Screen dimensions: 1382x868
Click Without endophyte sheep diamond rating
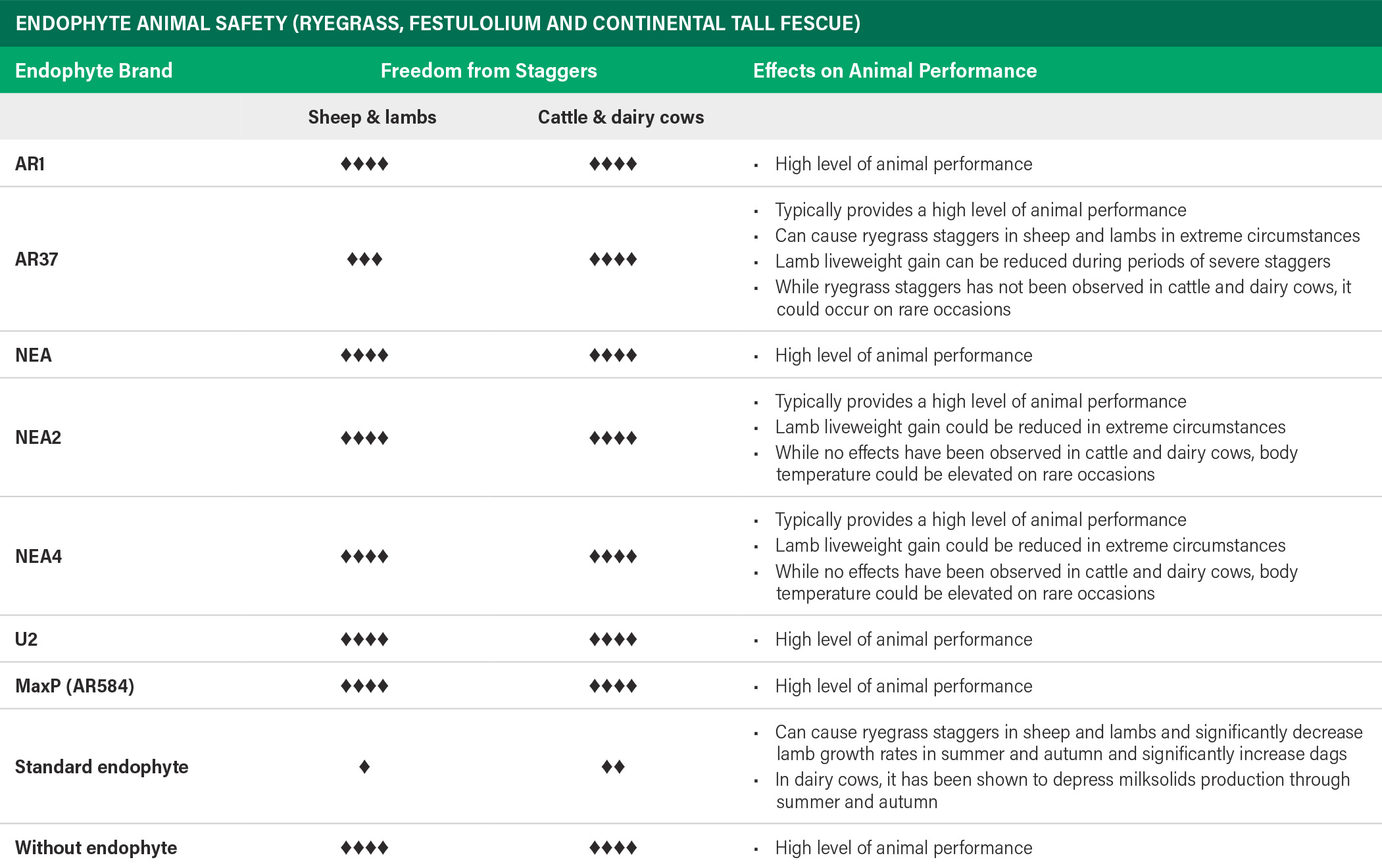point(364,848)
